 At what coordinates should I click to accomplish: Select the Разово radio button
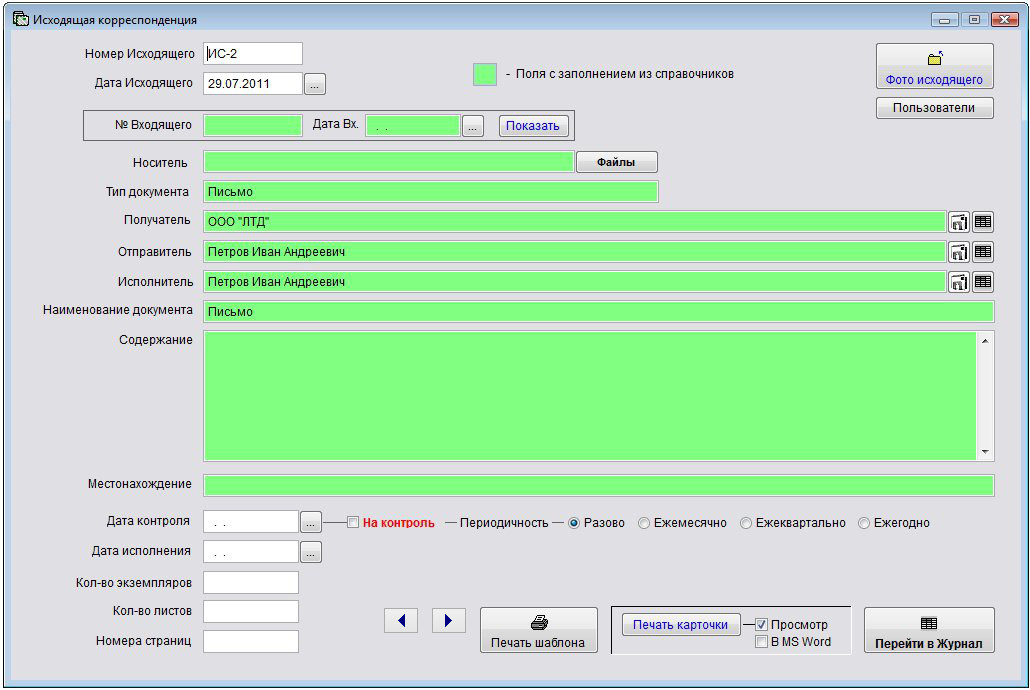coord(573,523)
